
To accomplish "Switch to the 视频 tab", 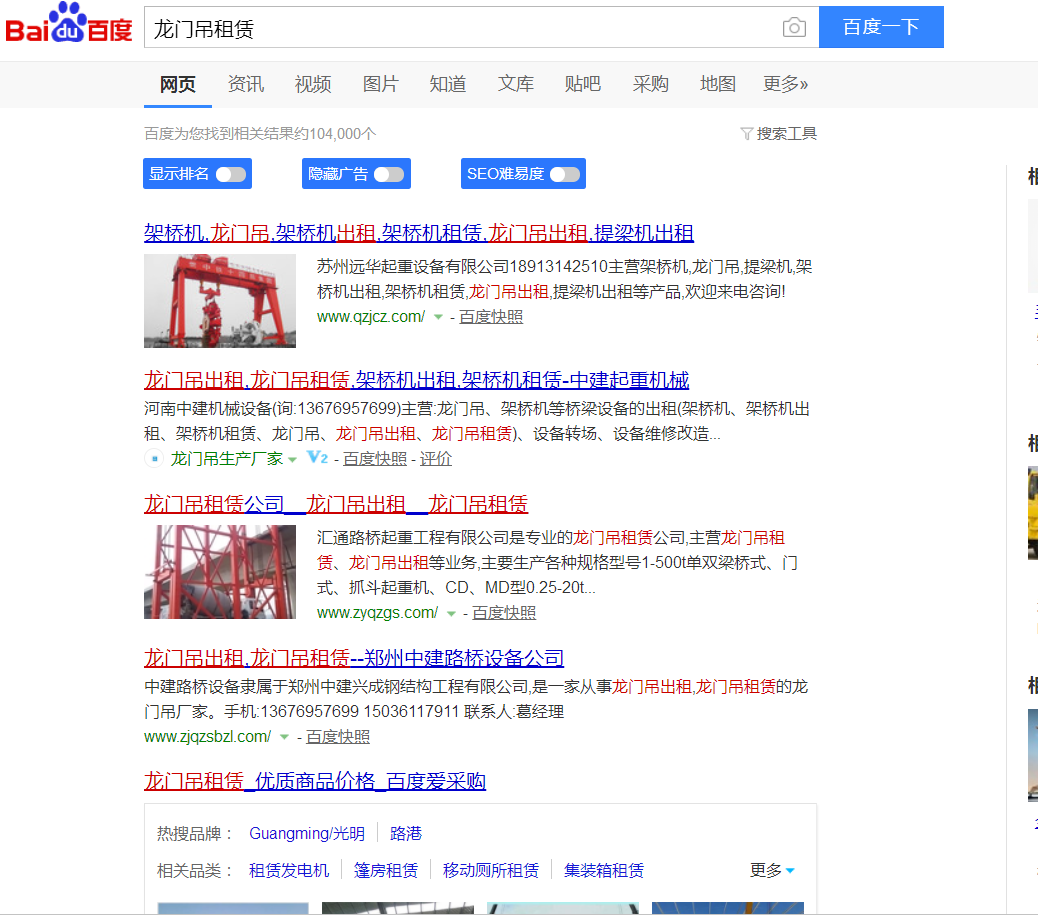I will point(313,84).
